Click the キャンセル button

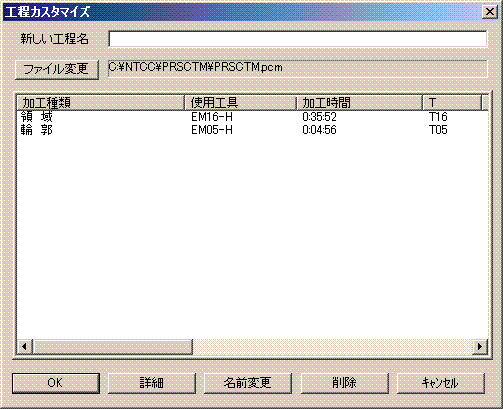pos(440,383)
